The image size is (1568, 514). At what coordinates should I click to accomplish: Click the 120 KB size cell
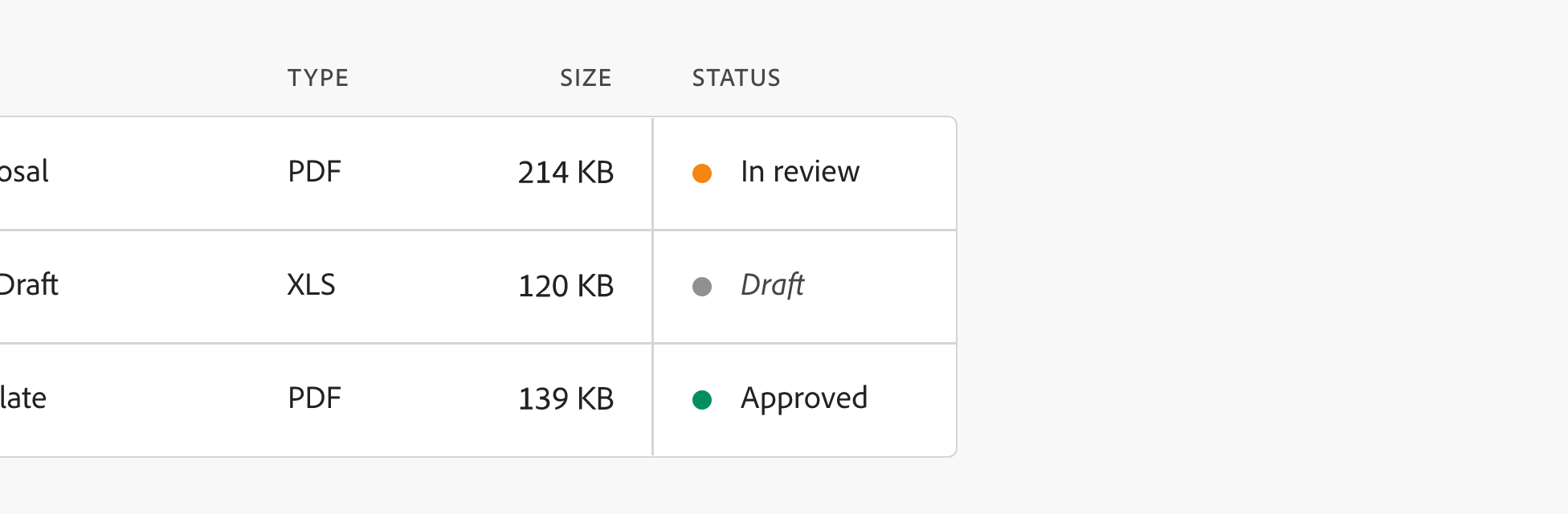pyautogui.click(x=566, y=286)
